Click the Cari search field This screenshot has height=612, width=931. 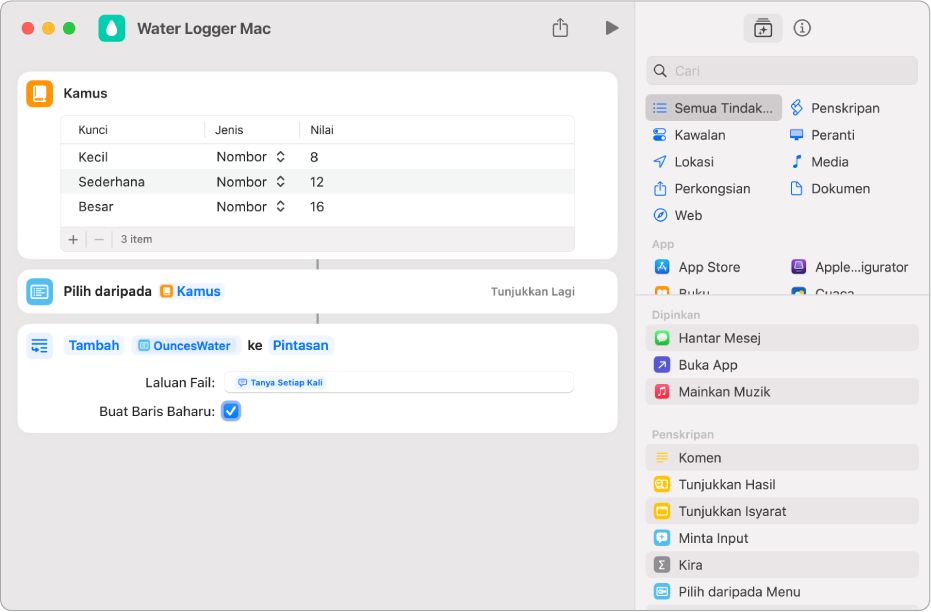[782, 71]
